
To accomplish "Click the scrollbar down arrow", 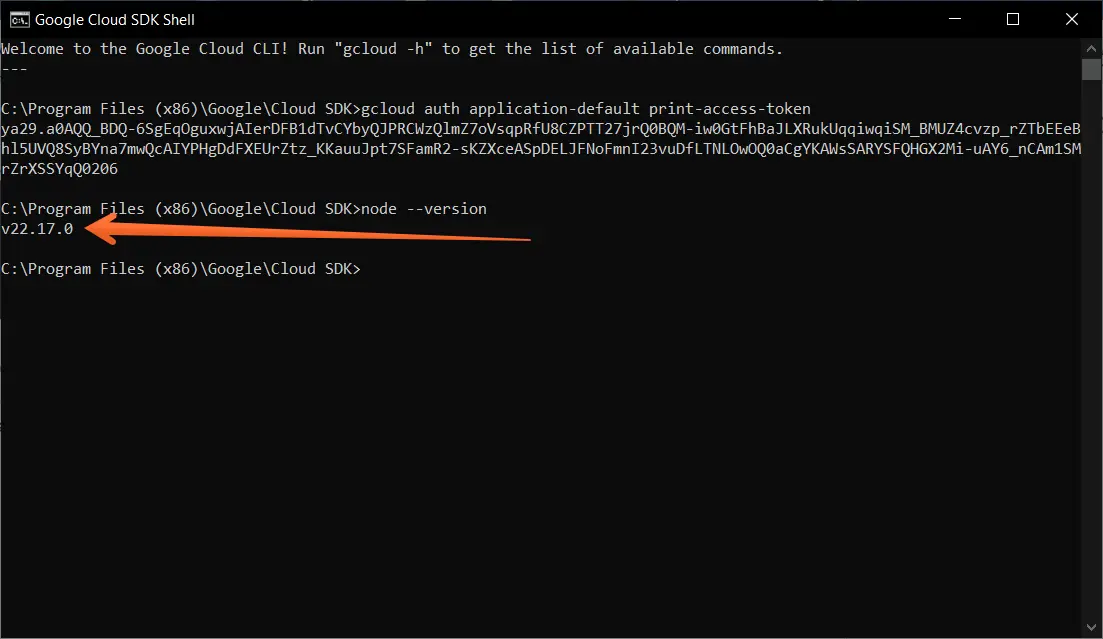I will tap(1092, 629).
